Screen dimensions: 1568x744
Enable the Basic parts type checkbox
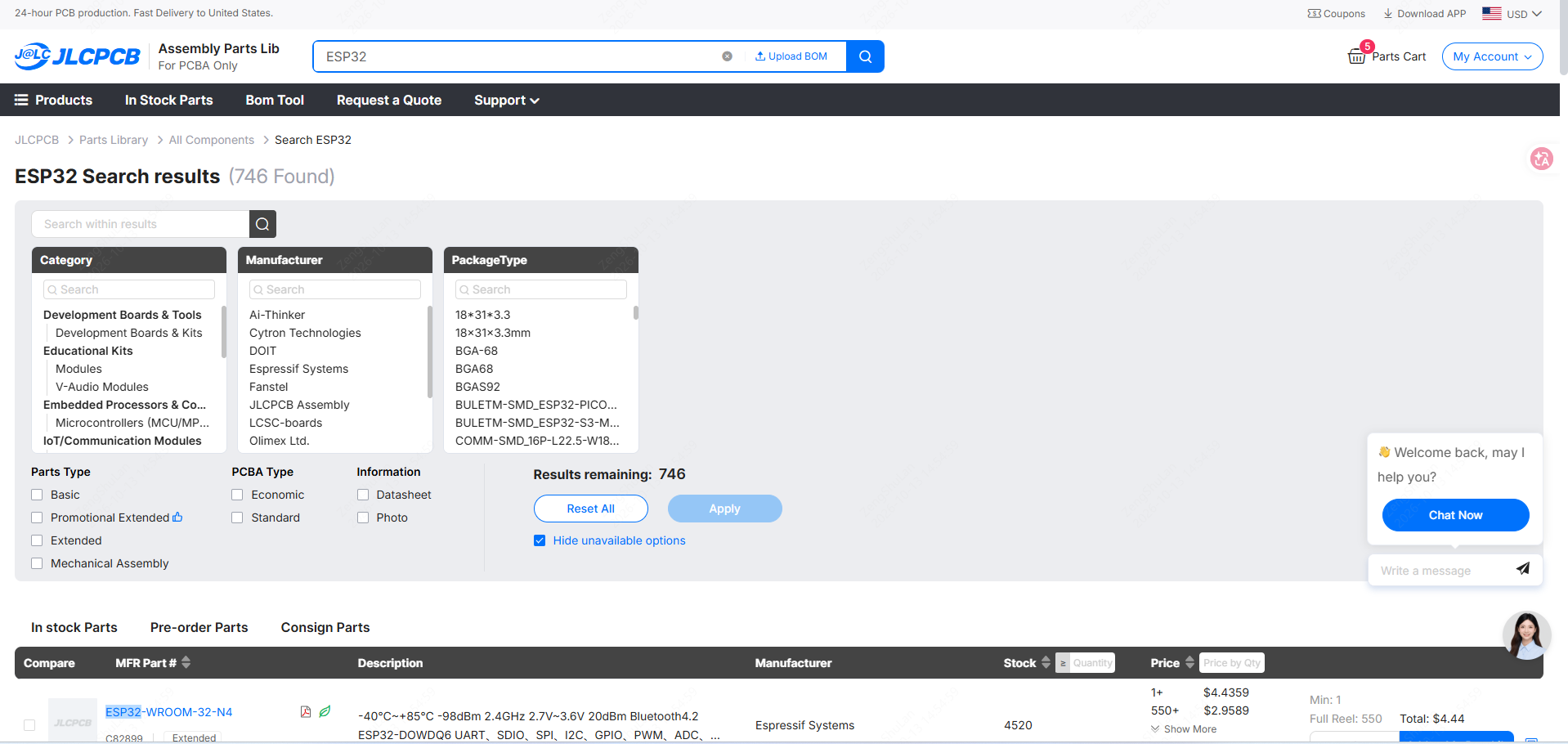point(37,495)
